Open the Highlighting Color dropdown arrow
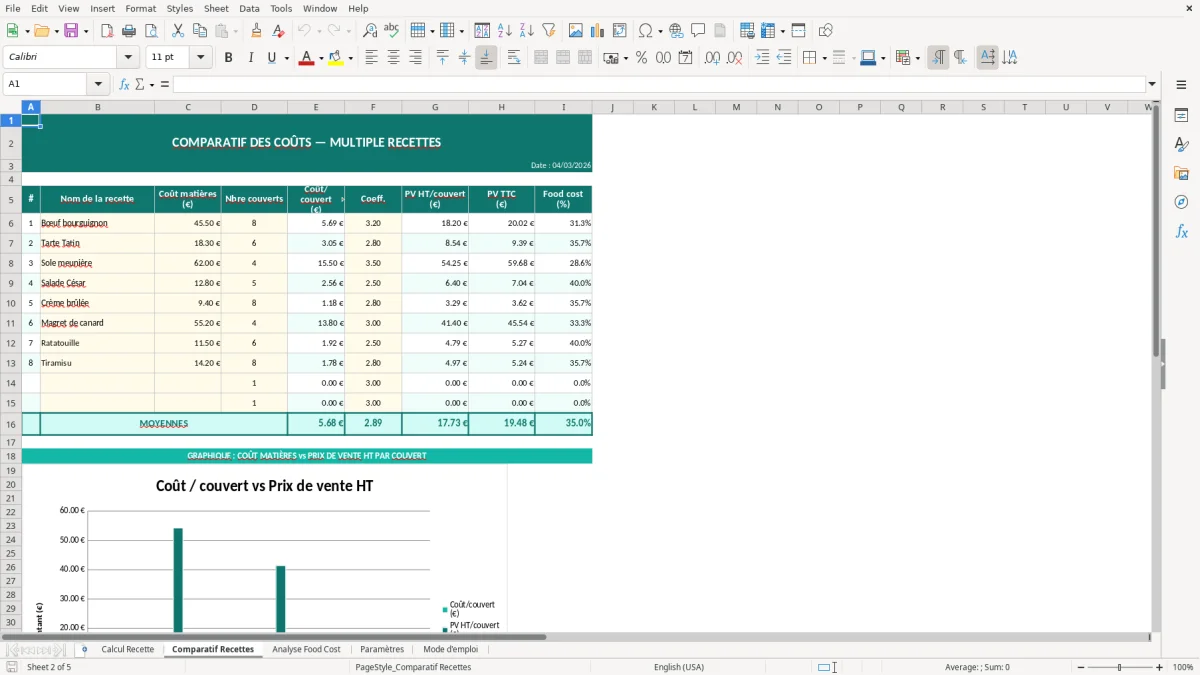Screen dimensions: 1200x675 [351, 58]
